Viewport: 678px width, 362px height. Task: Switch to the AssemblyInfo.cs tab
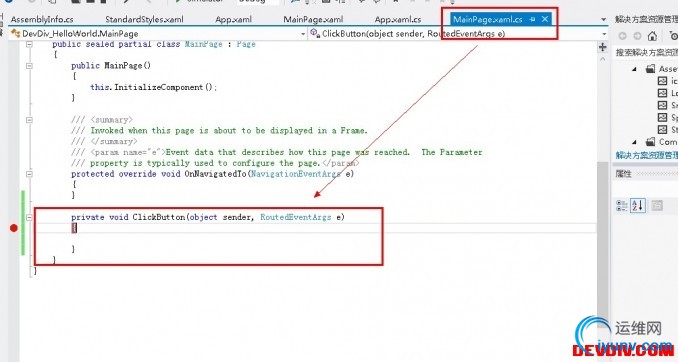coord(42,19)
